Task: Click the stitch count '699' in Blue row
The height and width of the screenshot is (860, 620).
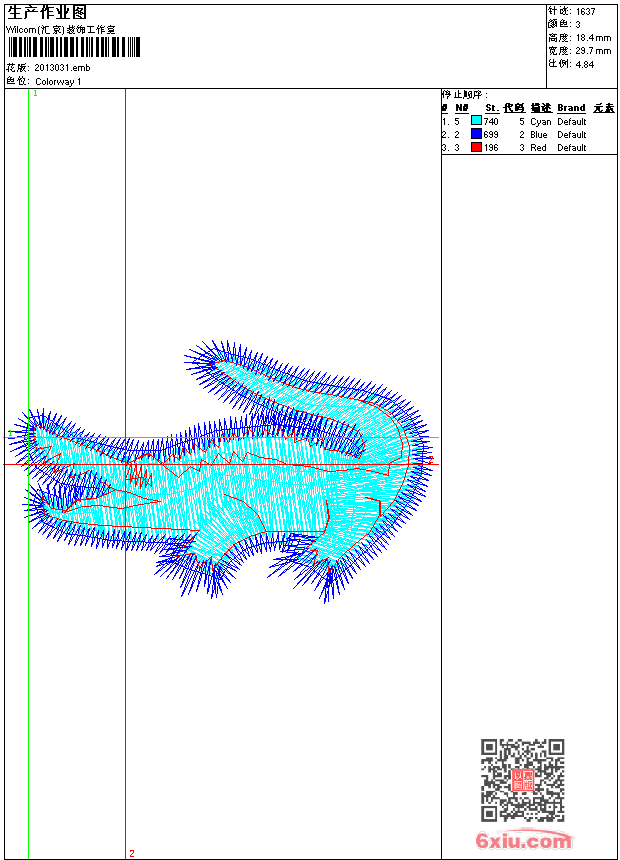Action: click(x=491, y=134)
